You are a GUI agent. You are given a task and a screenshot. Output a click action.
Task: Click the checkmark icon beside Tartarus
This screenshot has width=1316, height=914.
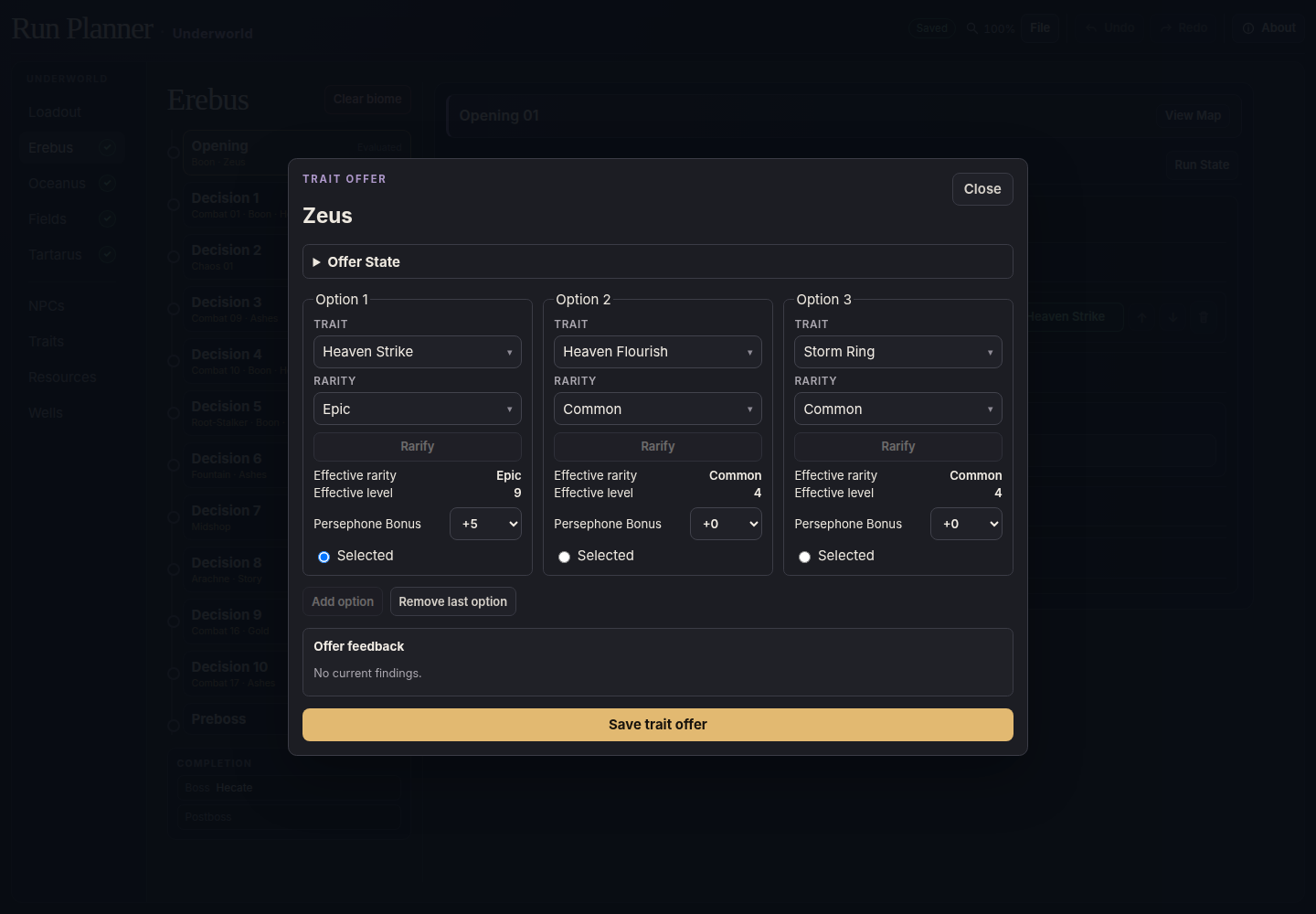pyautogui.click(x=108, y=254)
